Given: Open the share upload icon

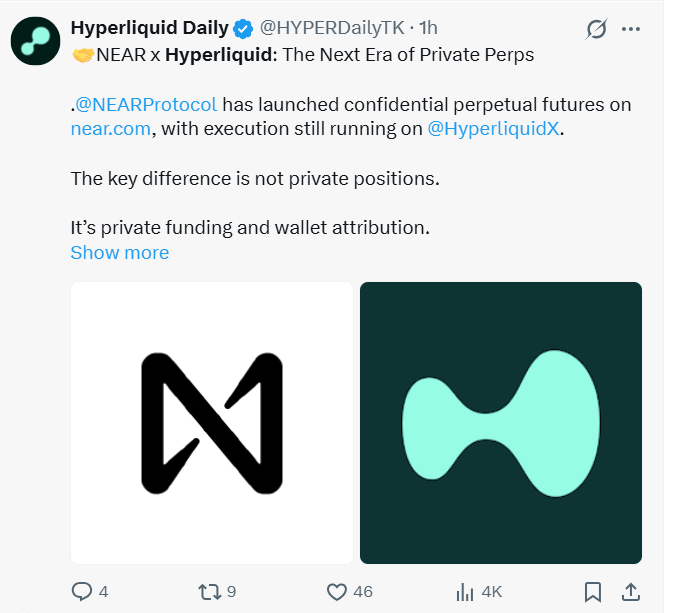Looking at the screenshot, I should click(631, 592).
